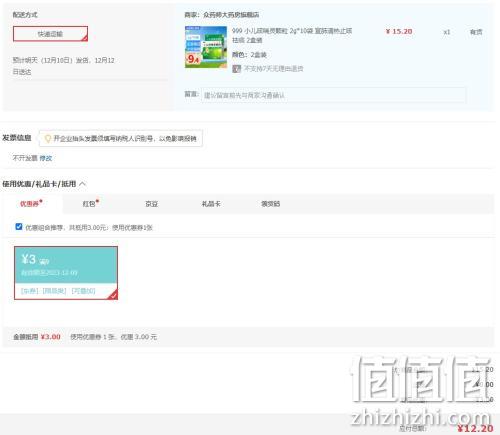
Task: Switch to the 红包 tab
Action: tap(90, 203)
